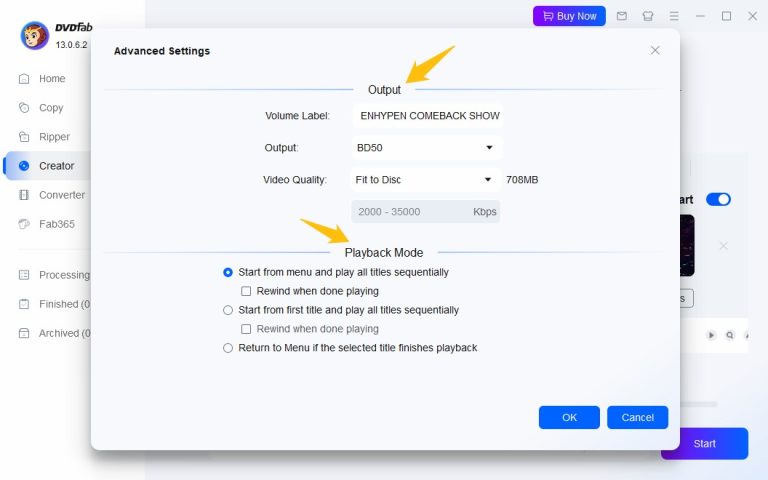Click Cancel to discard settings
The width and height of the screenshot is (768, 480).
(637, 417)
